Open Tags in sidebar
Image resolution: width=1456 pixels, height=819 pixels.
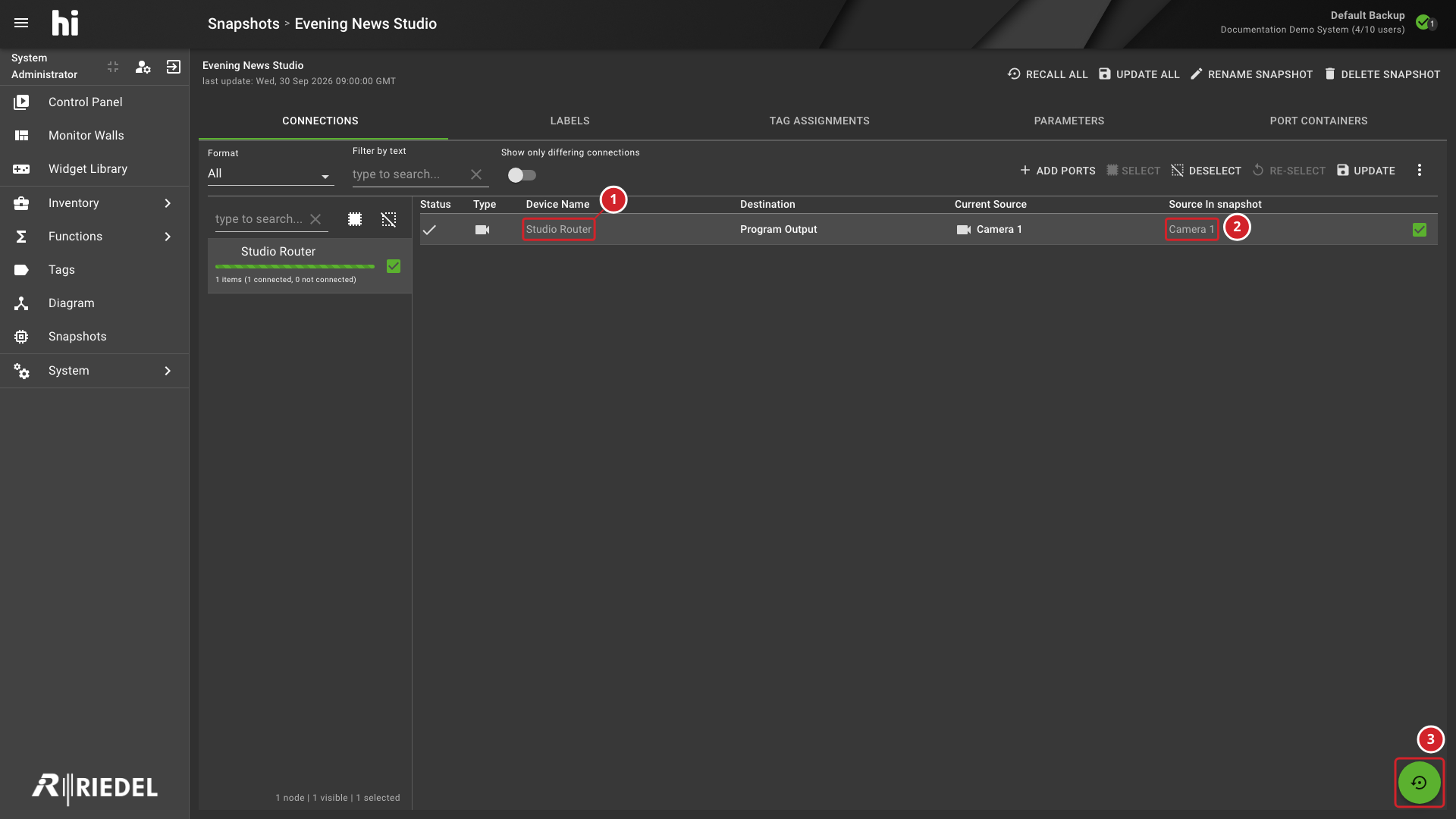94,269
